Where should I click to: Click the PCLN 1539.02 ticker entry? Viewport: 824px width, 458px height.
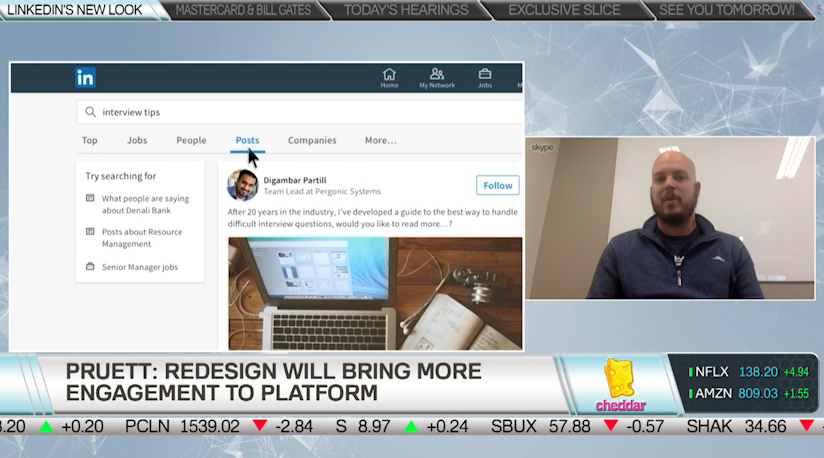click(219, 426)
